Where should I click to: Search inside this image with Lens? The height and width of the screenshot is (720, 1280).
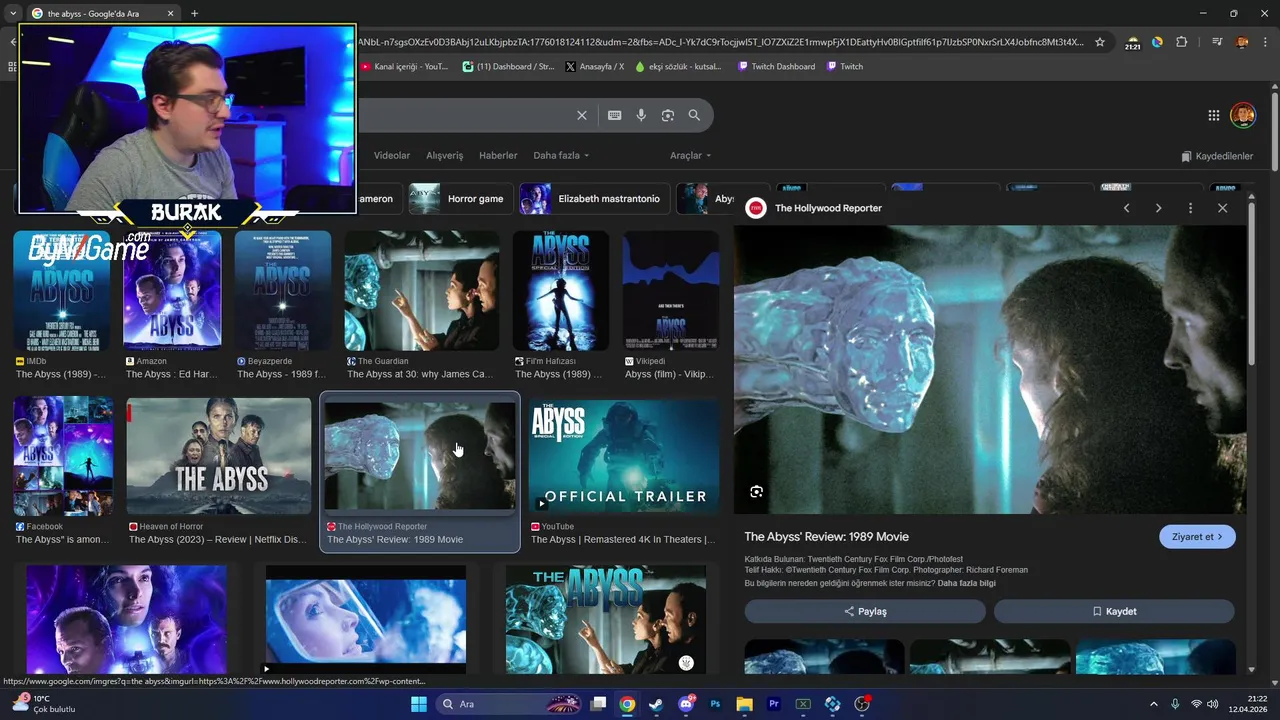(757, 491)
